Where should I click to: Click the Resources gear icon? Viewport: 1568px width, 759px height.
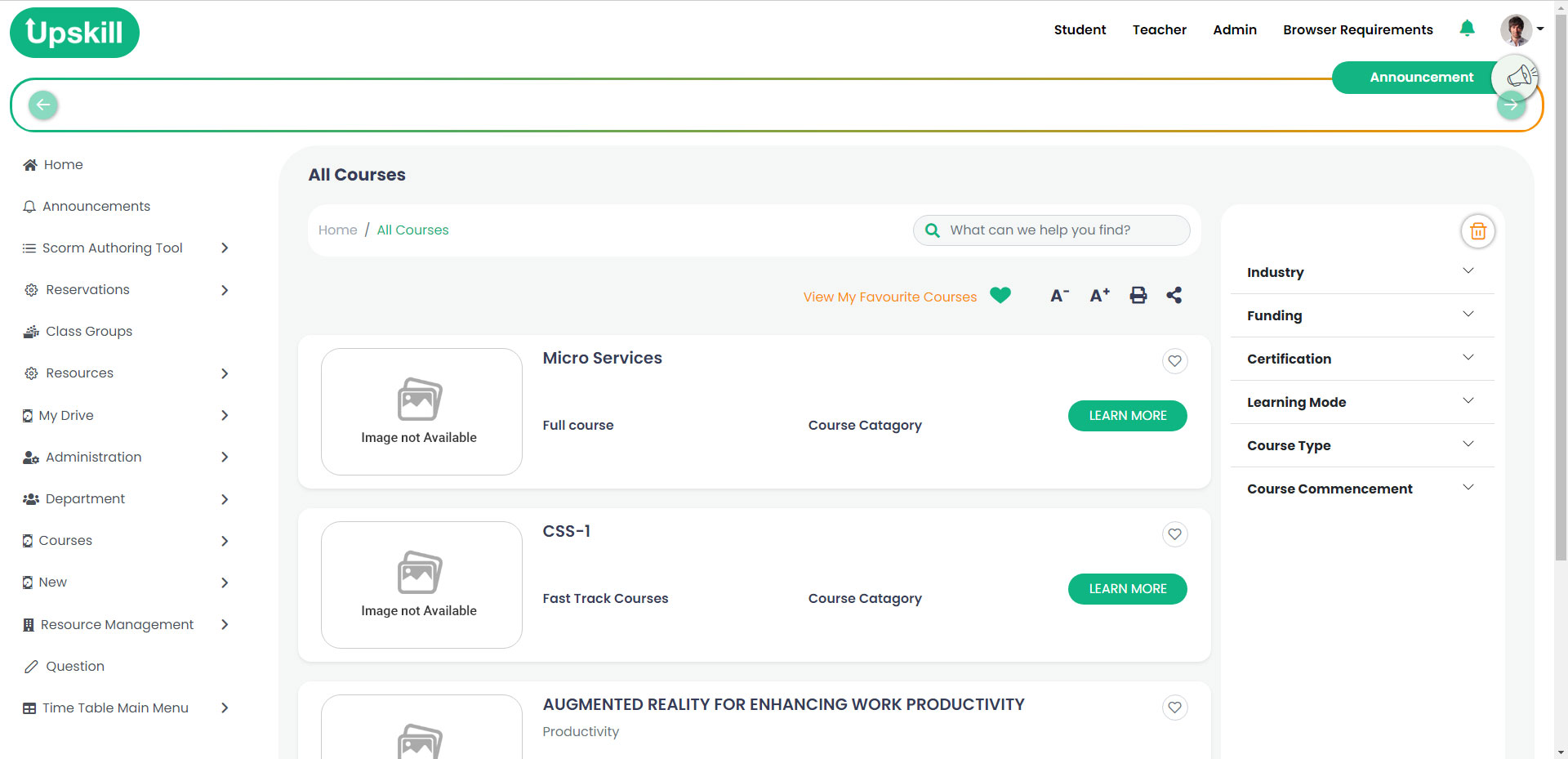[31, 373]
